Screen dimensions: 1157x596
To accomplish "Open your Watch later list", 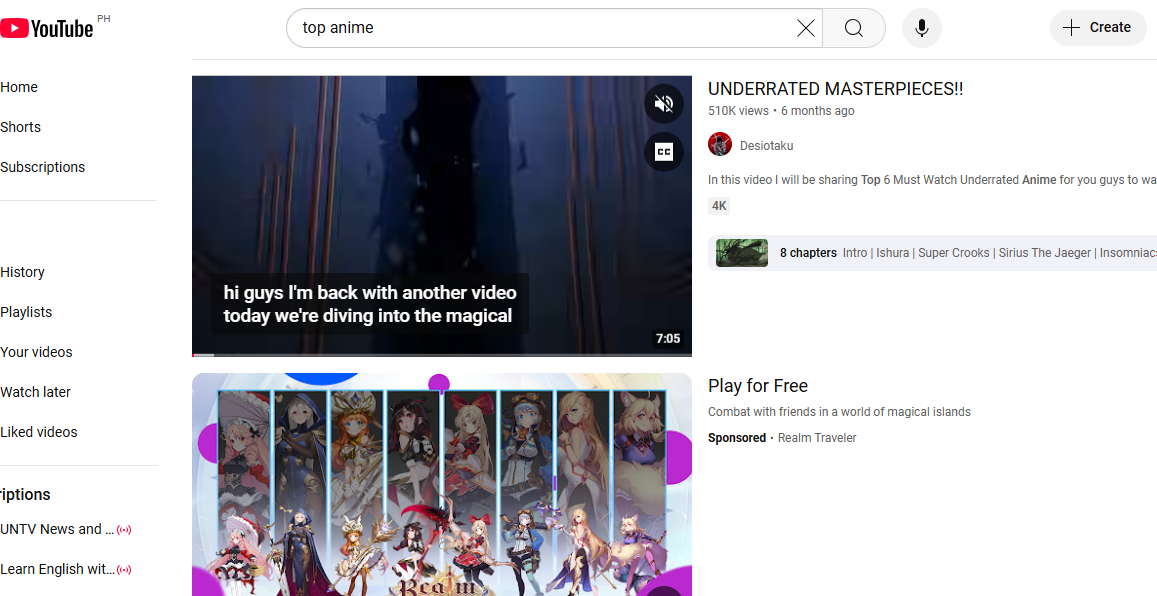I will [35, 392].
